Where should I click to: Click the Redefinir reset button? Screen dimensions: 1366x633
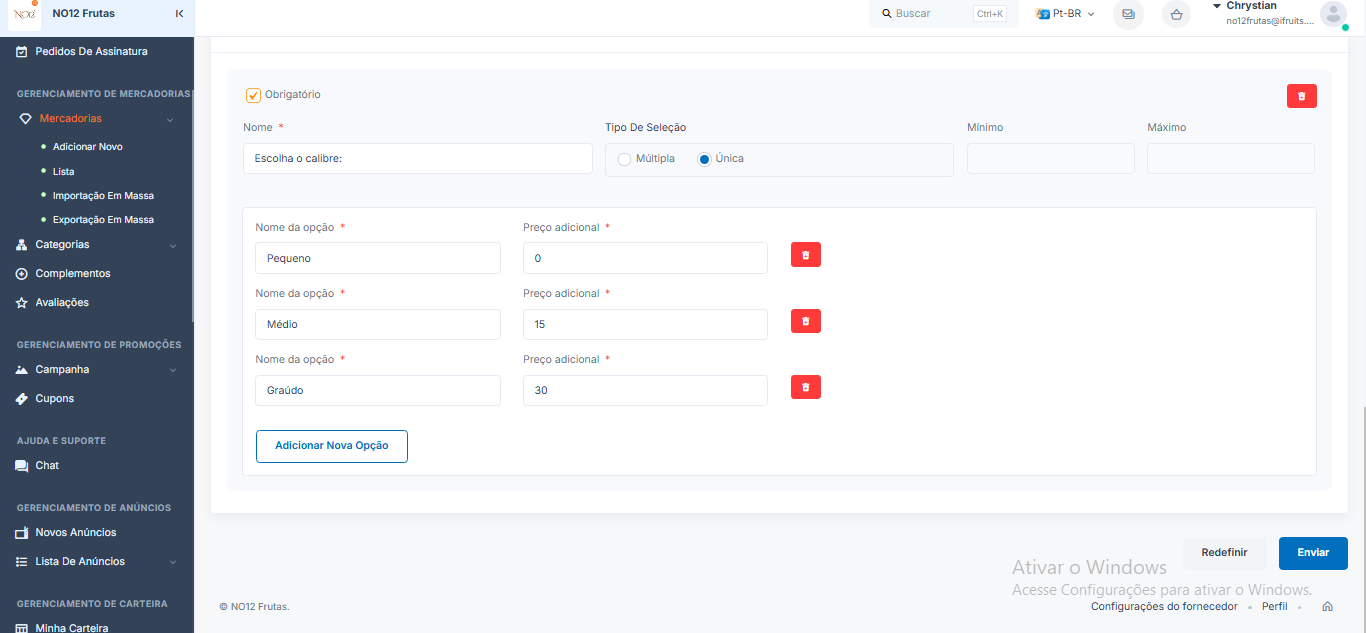coord(1224,553)
